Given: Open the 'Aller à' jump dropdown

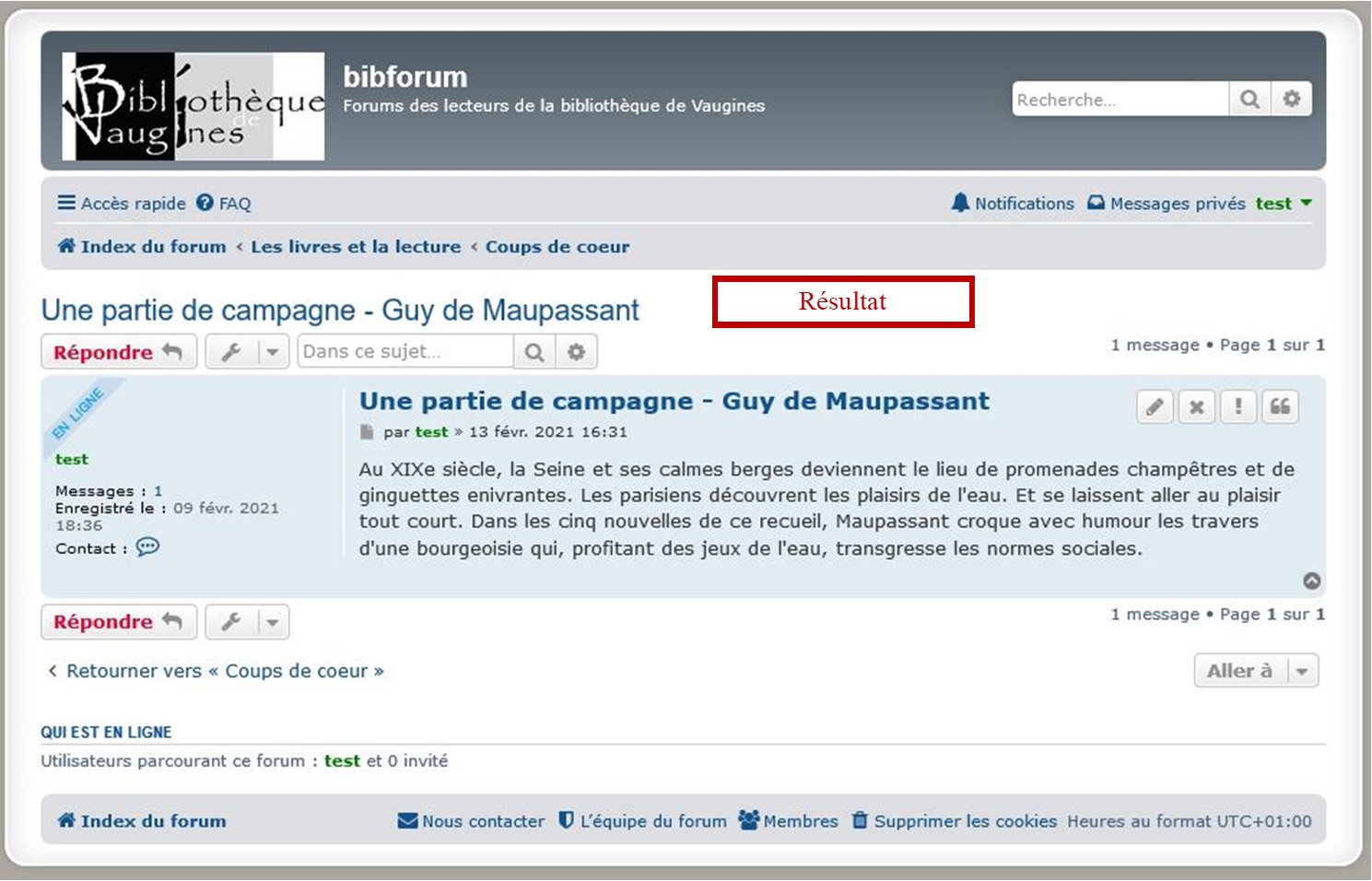Looking at the screenshot, I should tap(1256, 671).
